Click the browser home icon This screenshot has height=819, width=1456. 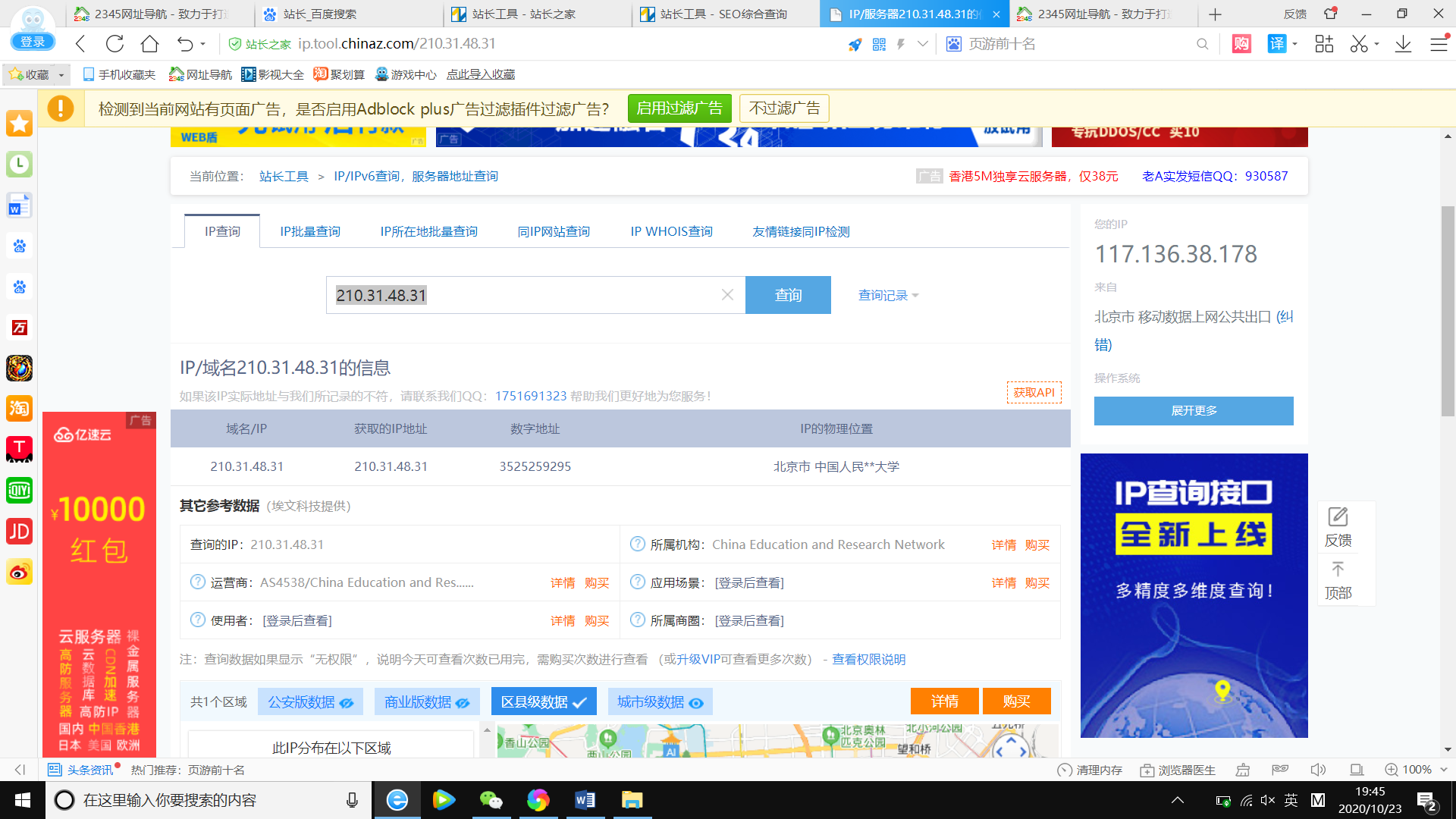(149, 44)
